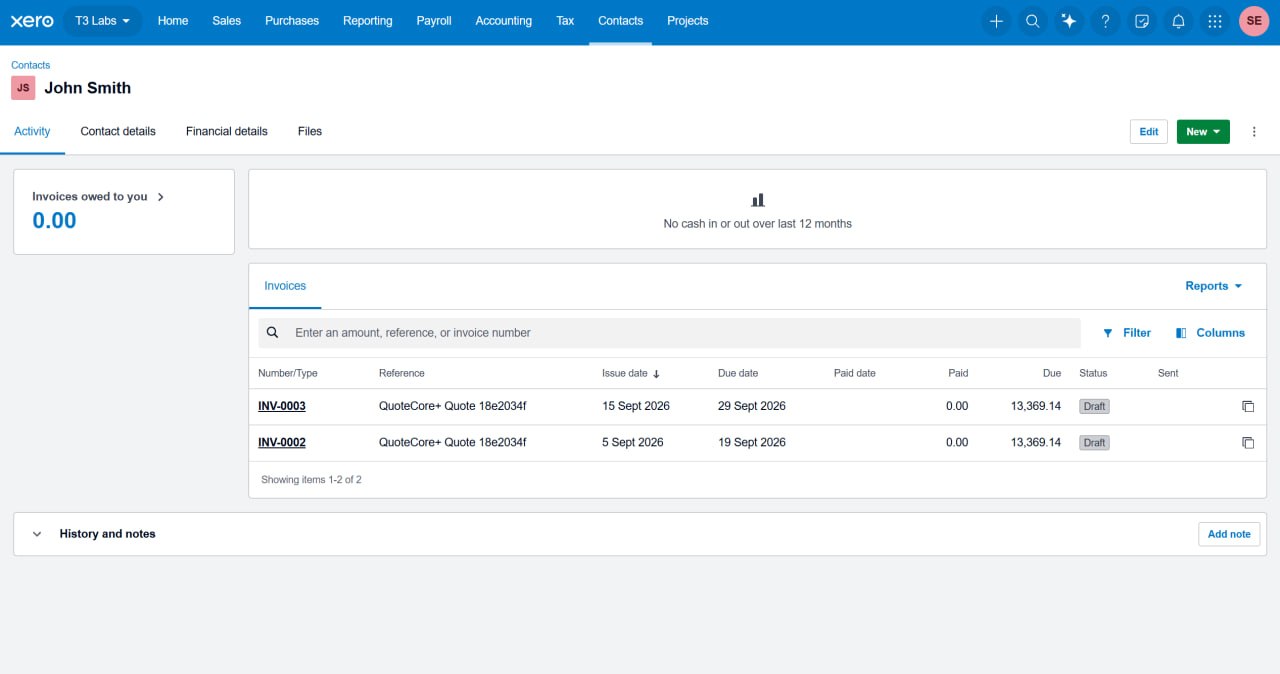Open the Contacts menu
This screenshot has width=1280, height=674.
pos(621,21)
